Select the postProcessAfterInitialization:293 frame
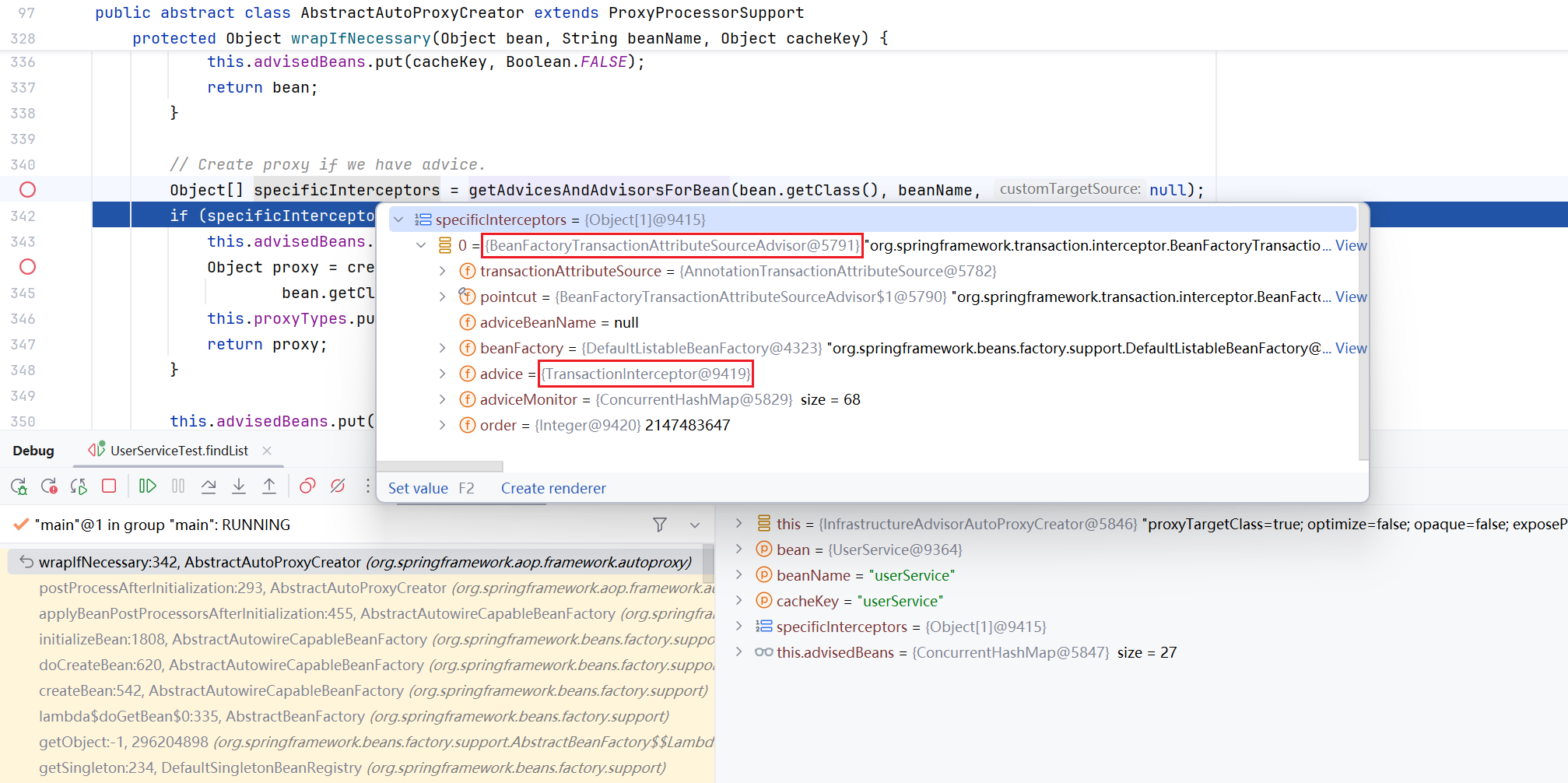The image size is (1568, 783). [358, 588]
